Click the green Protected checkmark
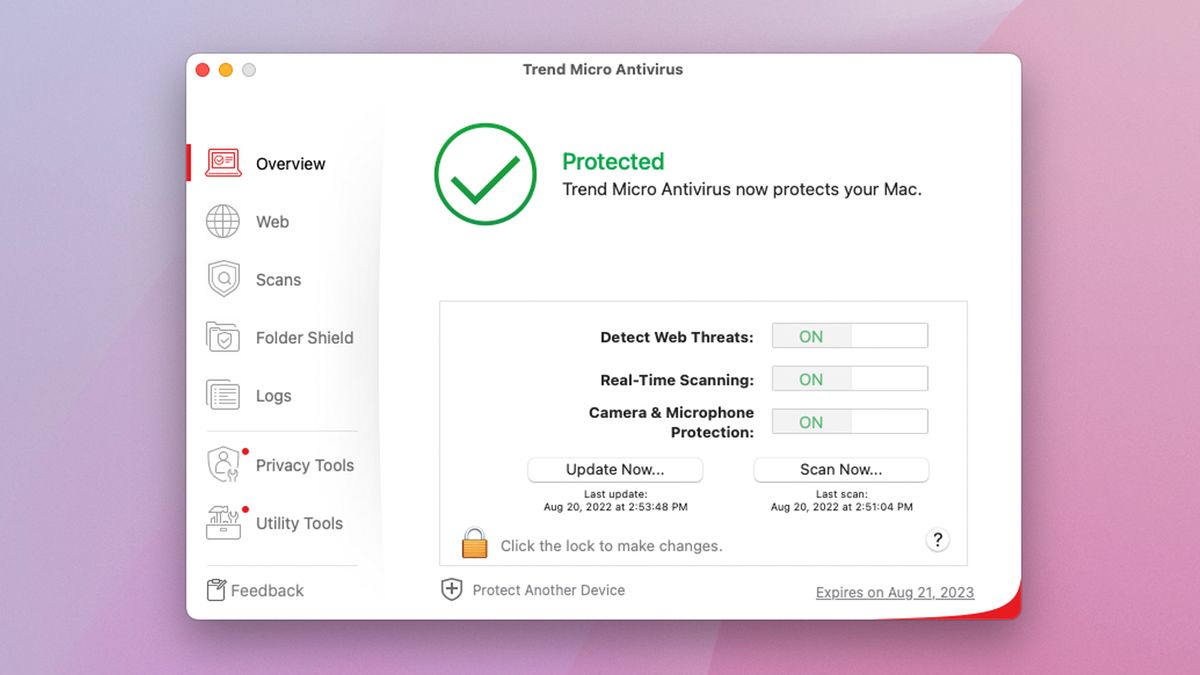This screenshot has width=1200, height=675. [x=484, y=174]
